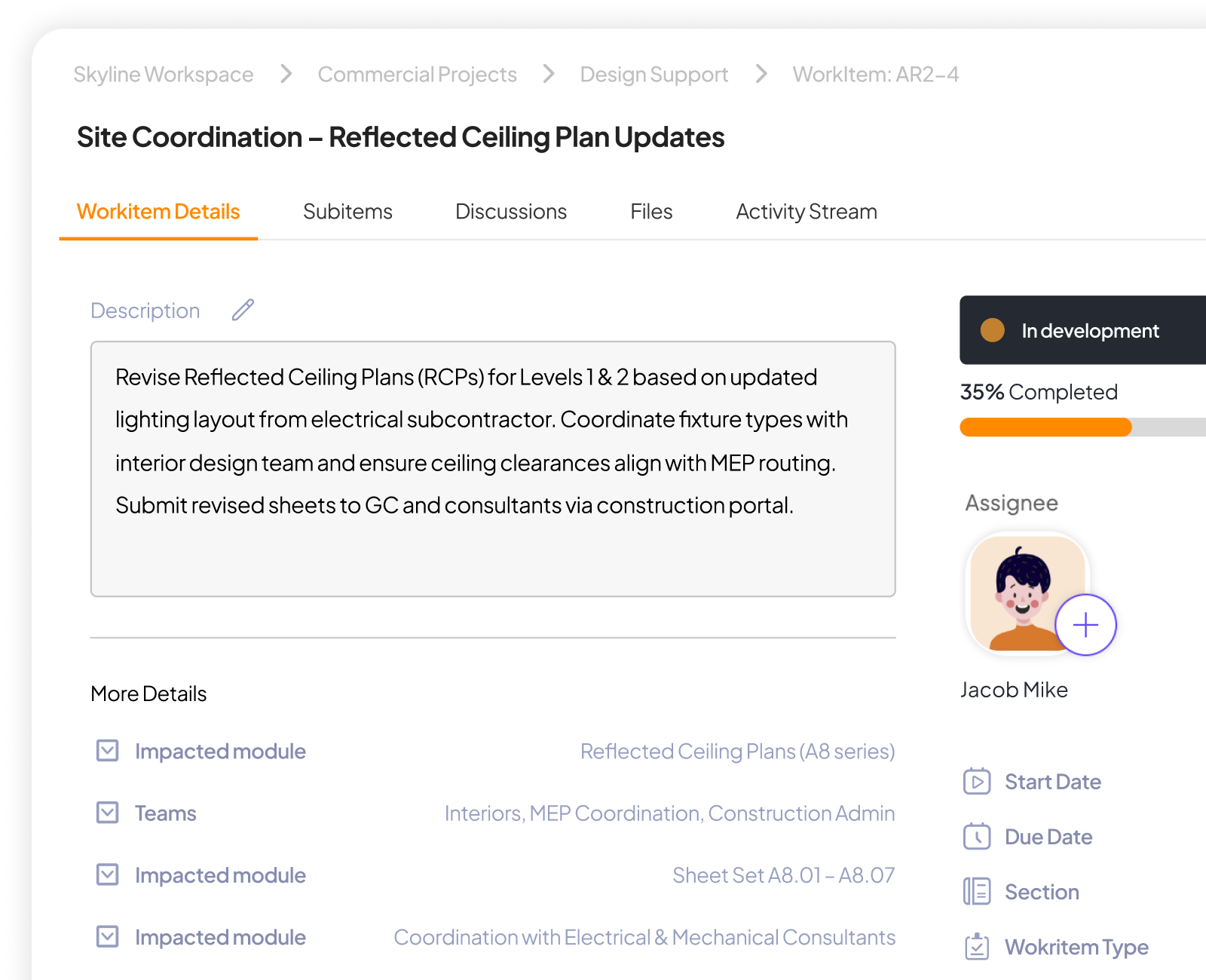View the Activity Stream tab
This screenshot has height=980, width=1206.
807,212
